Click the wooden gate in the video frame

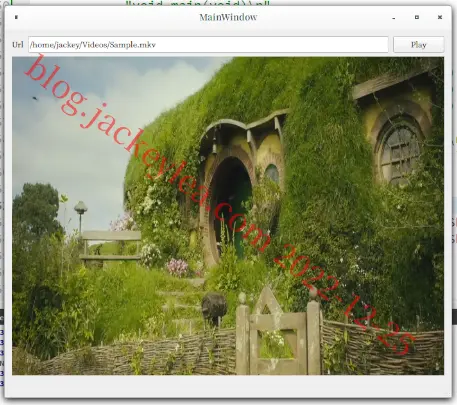[278, 333]
